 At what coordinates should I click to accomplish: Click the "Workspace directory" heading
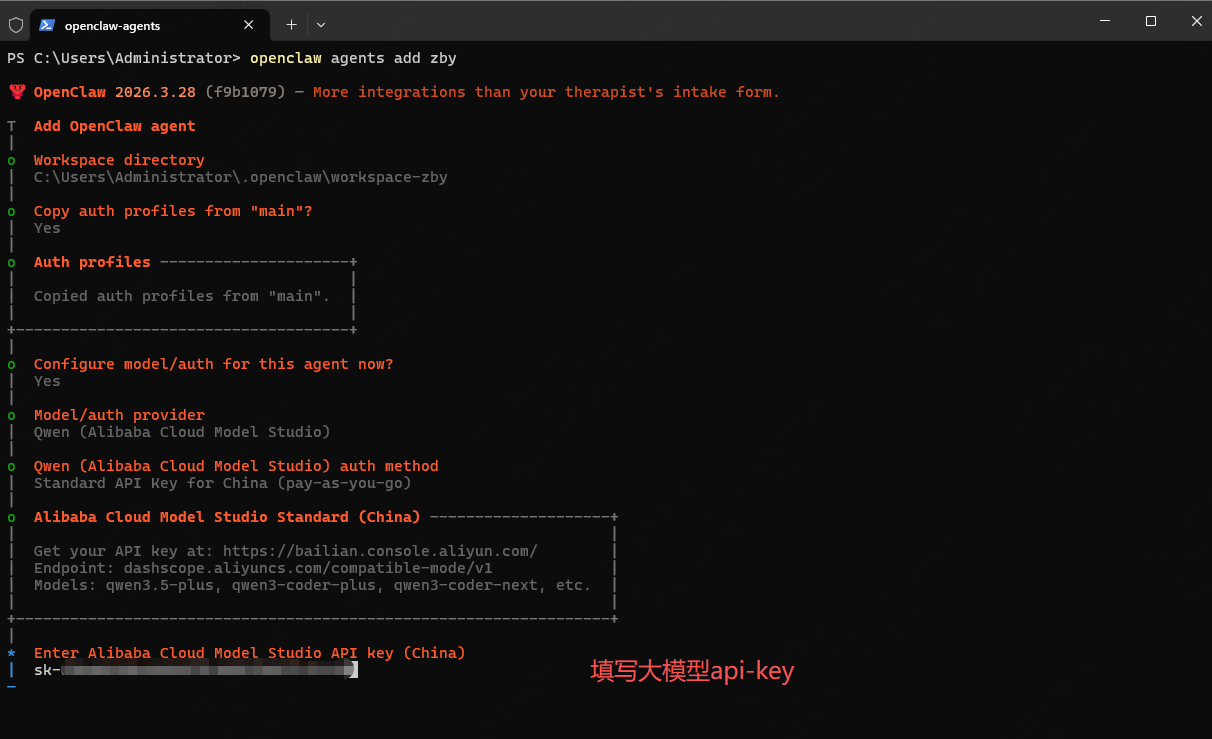coord(119,160)
